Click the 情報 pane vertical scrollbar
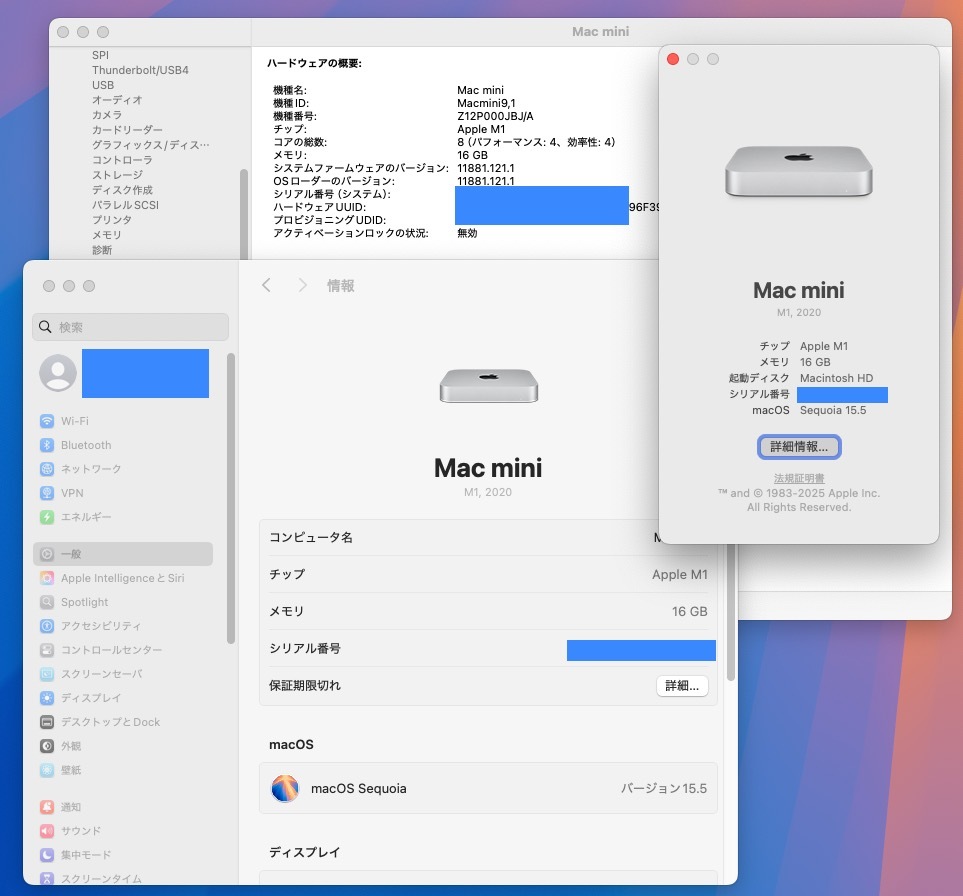Viewport: 963px width, 896px height. coord(731,612)
